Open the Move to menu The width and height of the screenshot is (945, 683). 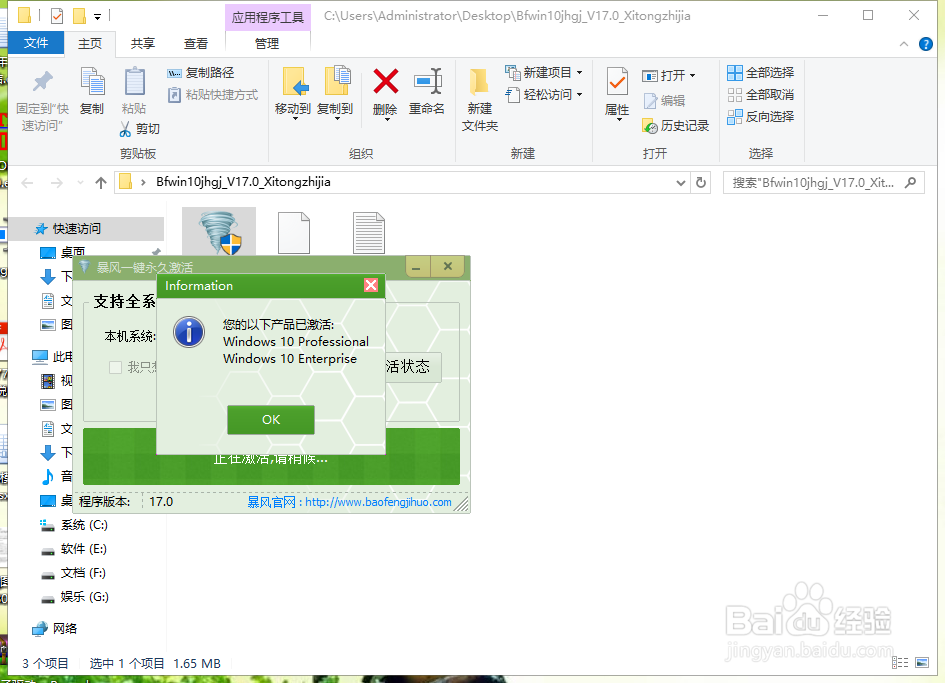coord(293,93)
